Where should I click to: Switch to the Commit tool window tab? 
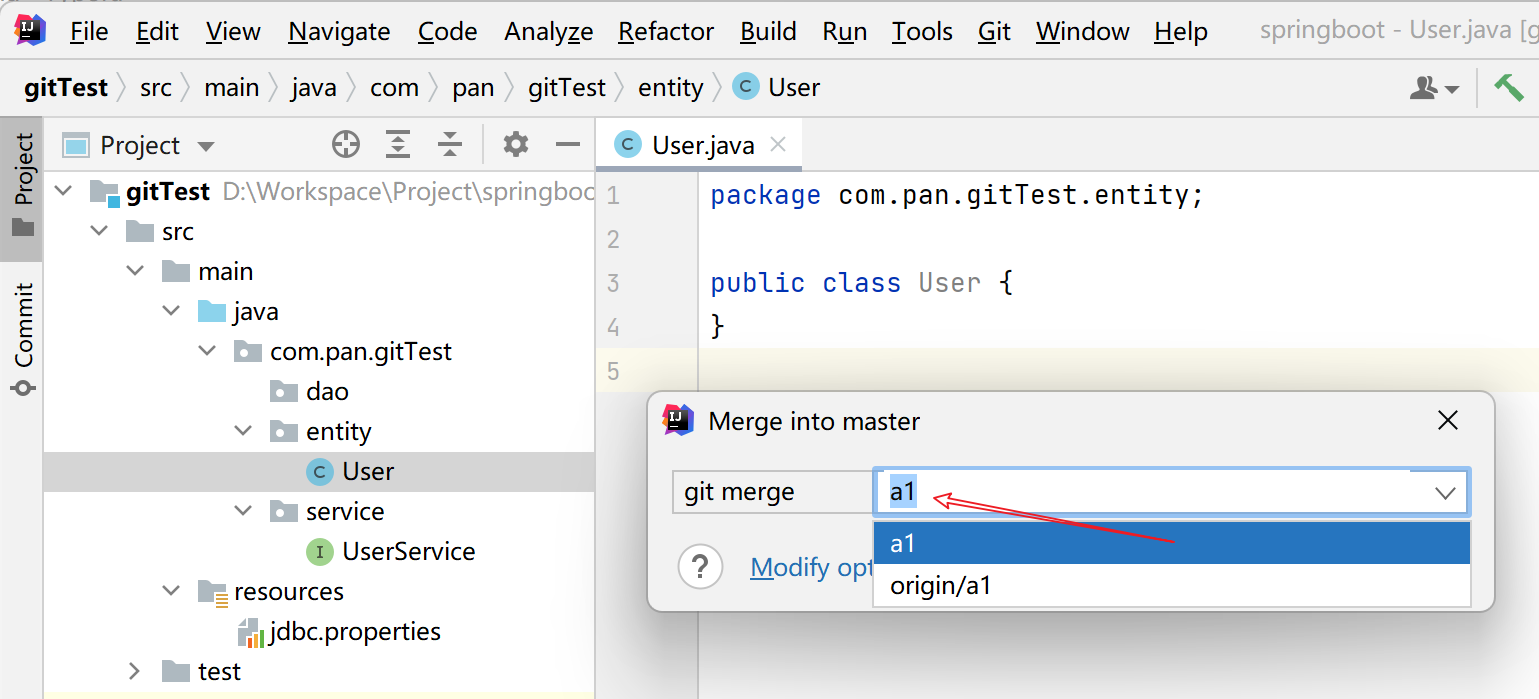[x=22, y=338]
